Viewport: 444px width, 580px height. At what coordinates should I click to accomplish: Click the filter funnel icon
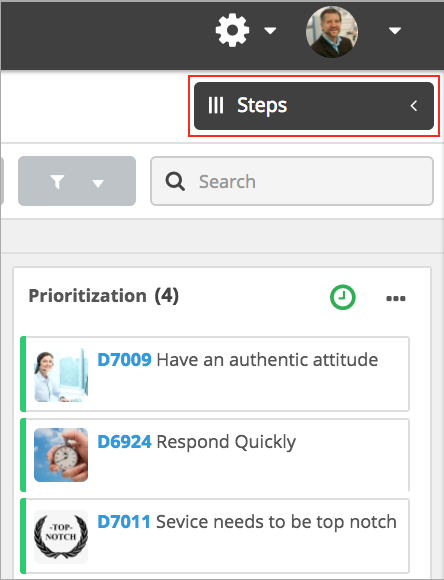[57, 182]
